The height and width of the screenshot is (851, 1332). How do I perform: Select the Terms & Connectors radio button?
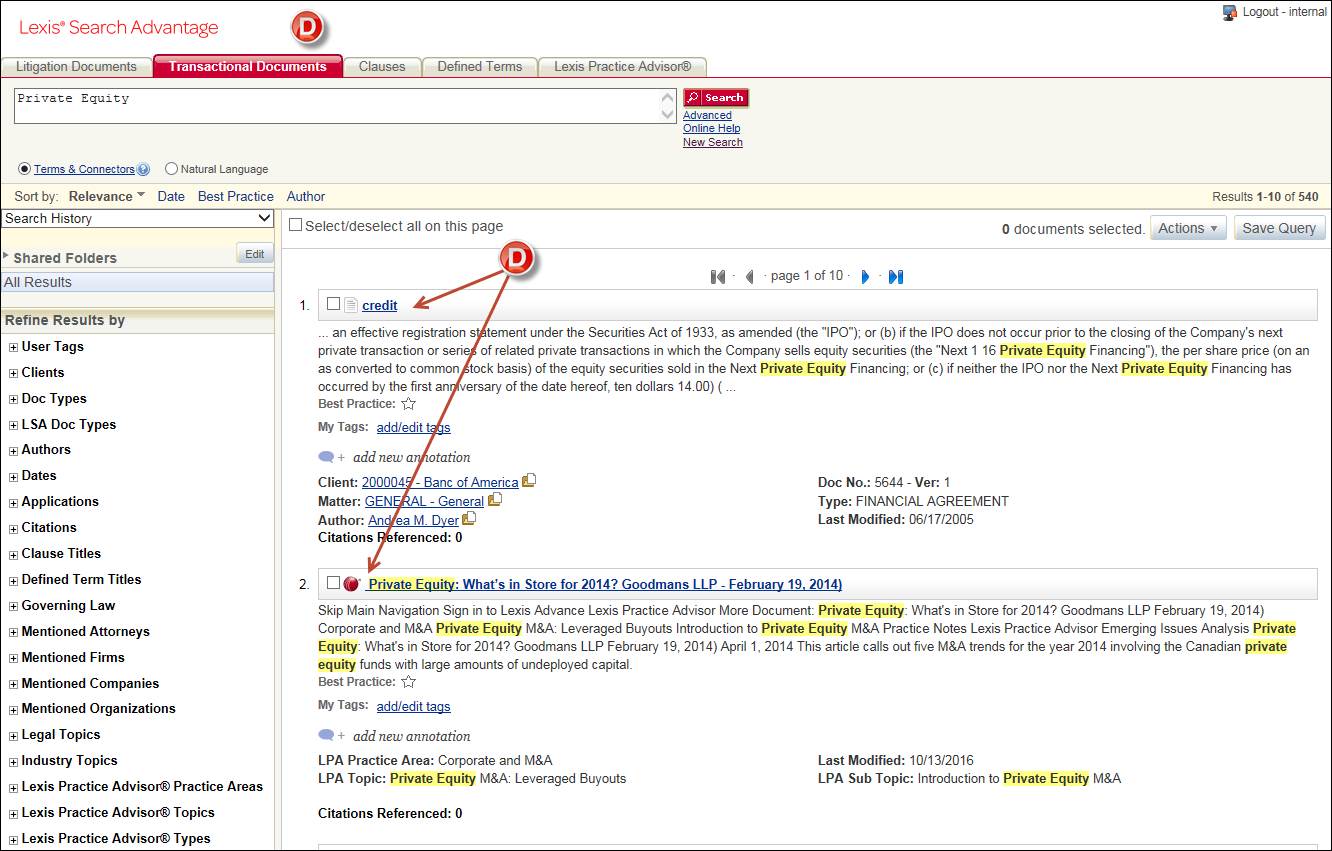pos(24,169)
